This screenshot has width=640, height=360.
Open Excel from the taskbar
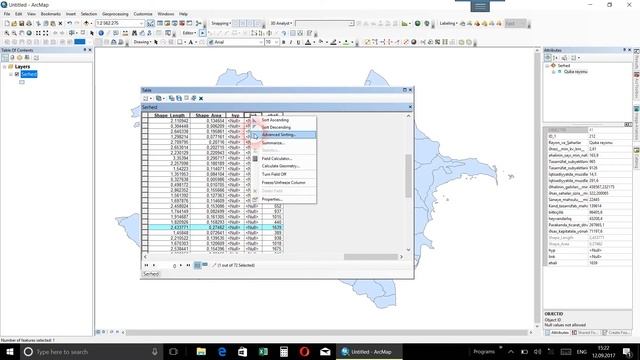263,352
